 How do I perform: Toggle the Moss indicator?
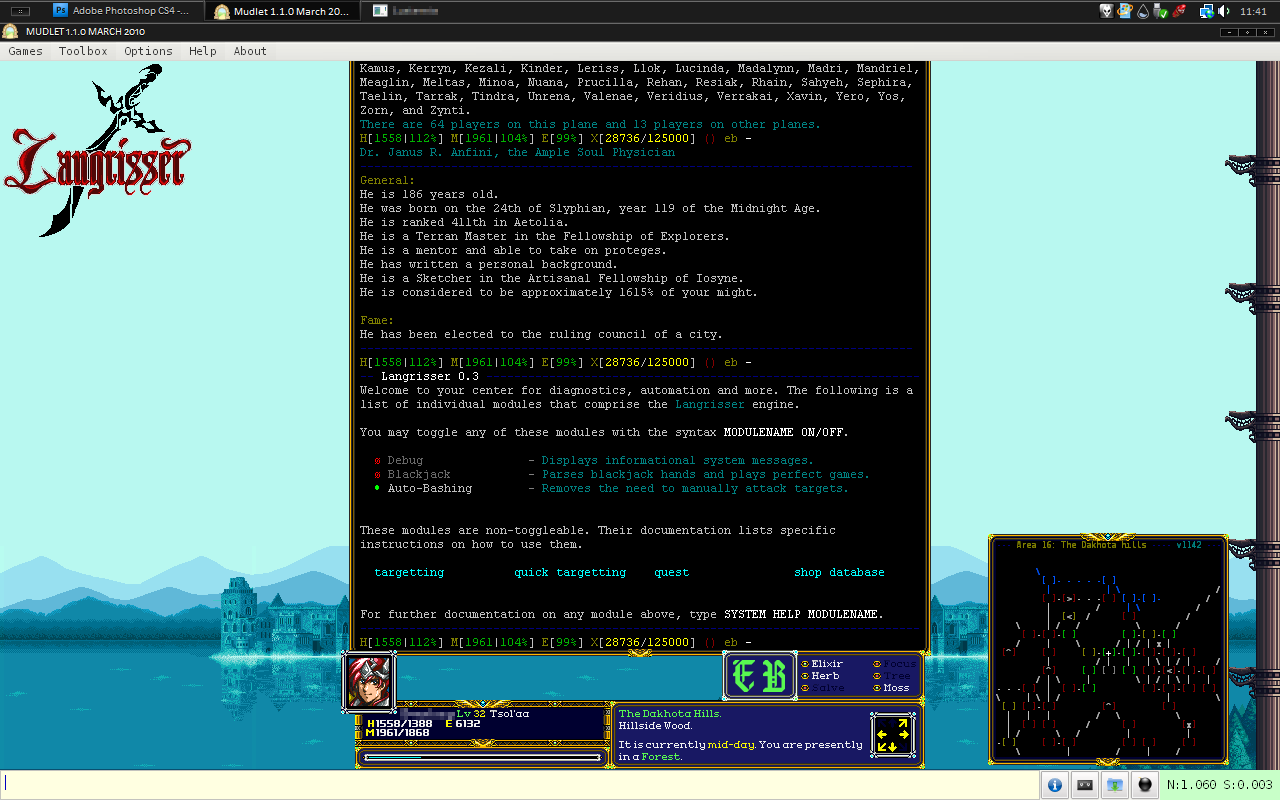(x=891, y=688)
